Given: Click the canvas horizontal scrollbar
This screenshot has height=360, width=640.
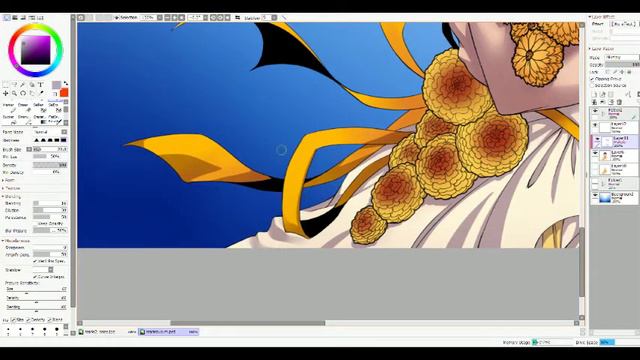Looking at the screenshot, I should [247, 323].
